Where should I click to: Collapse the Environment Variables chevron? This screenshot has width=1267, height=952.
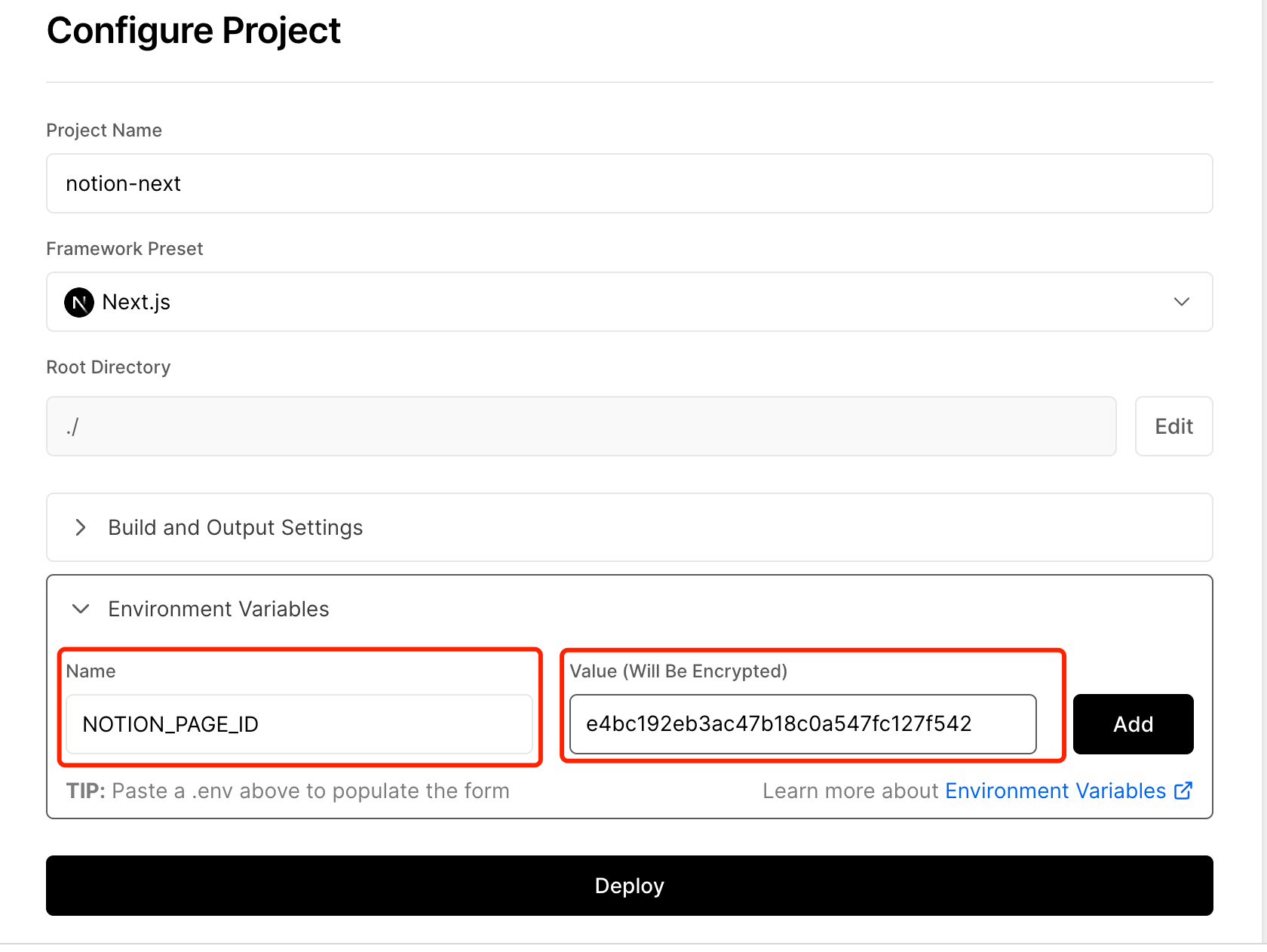click(81, 609)
